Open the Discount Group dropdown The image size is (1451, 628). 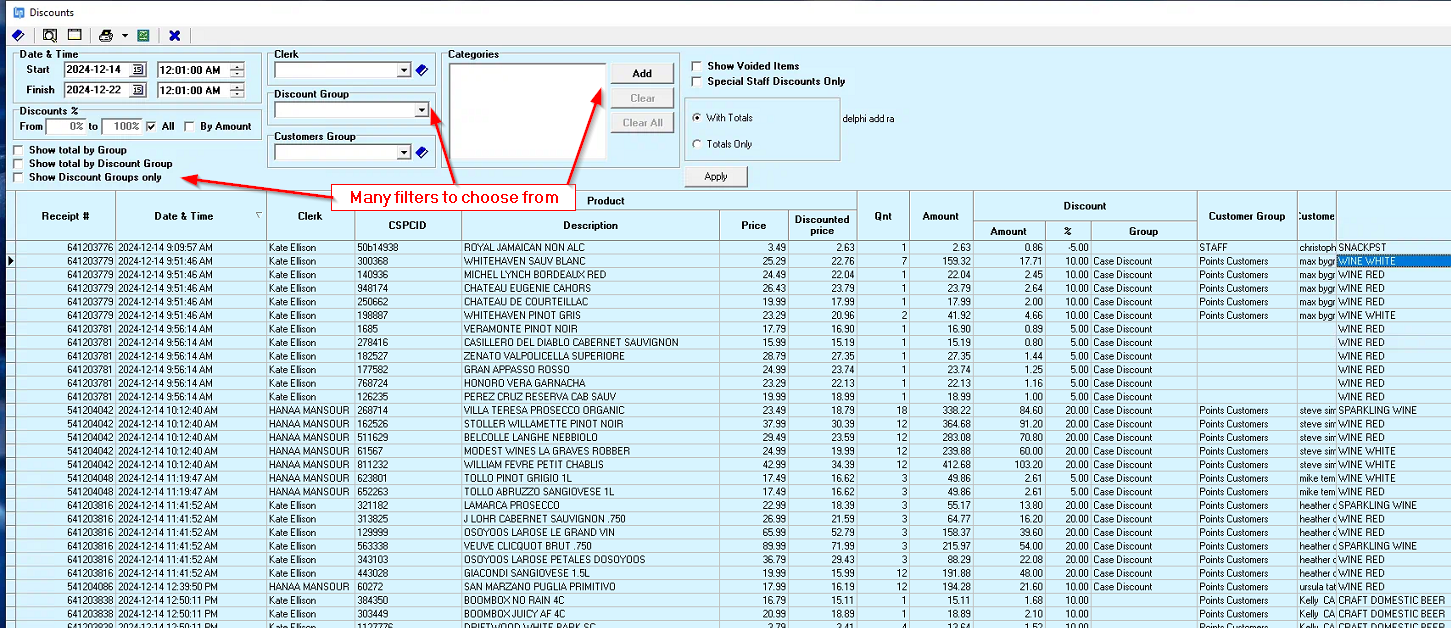(x=422, y=110)
